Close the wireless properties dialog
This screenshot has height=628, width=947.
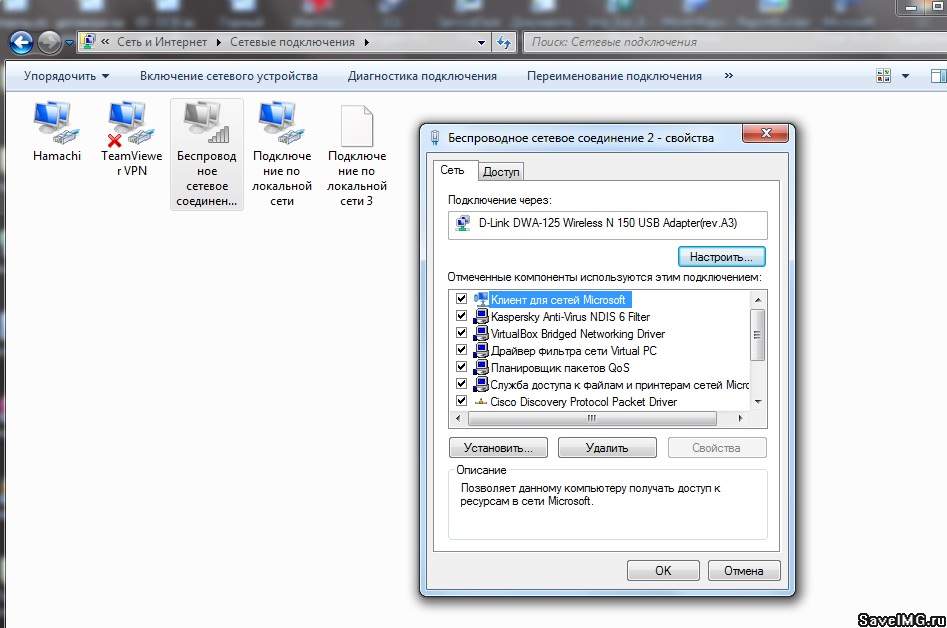pos(765,133)
